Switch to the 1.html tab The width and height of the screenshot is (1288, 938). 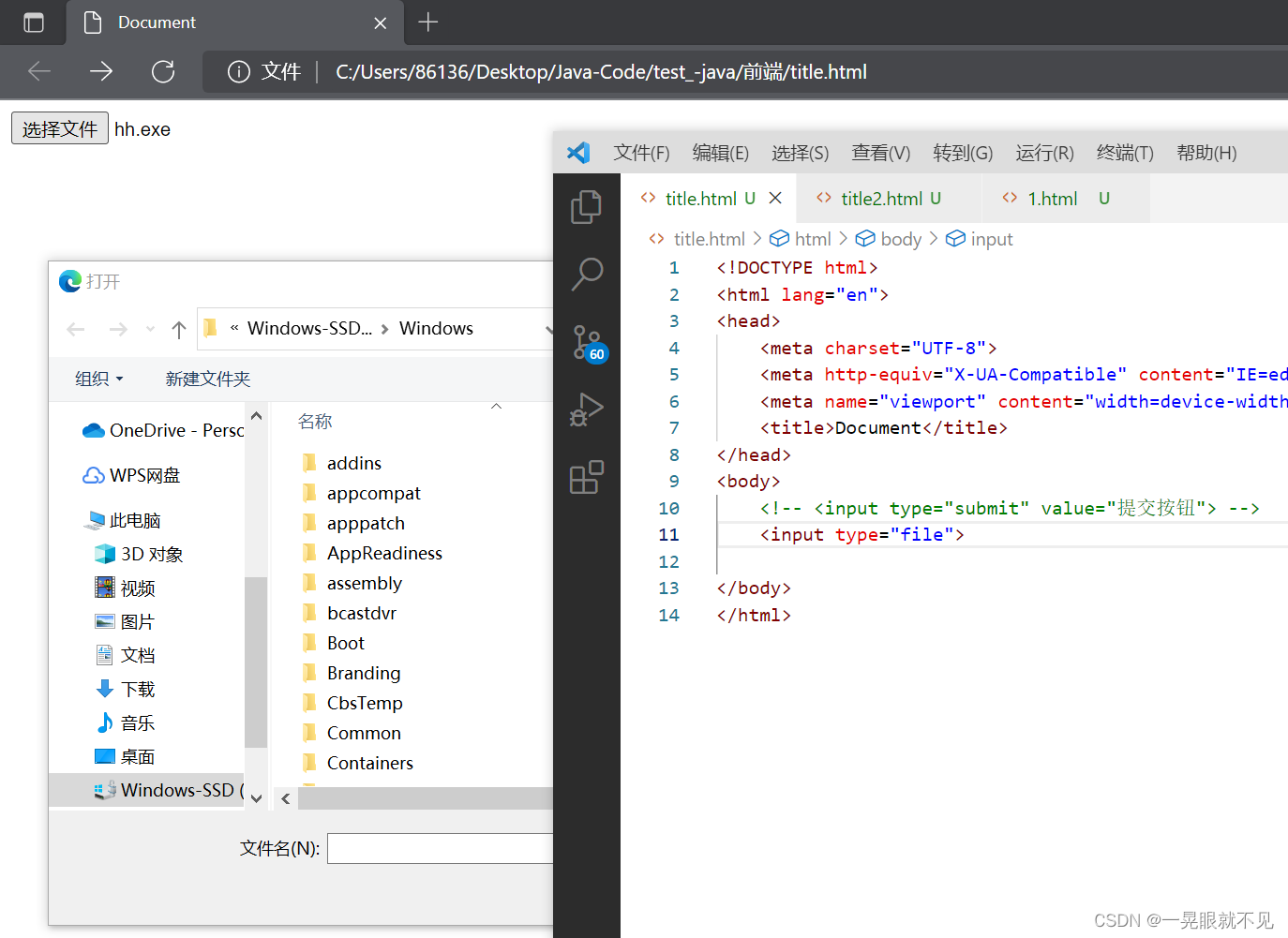[x=1066, y=198]
